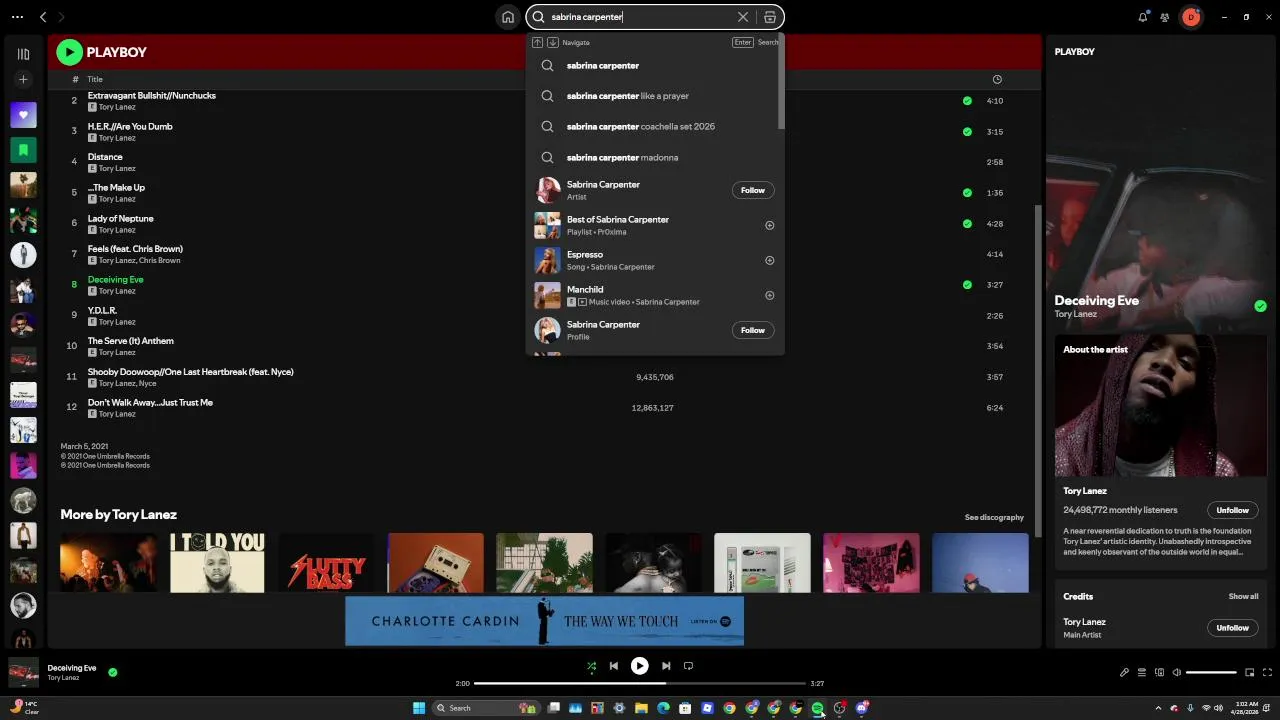Expand Your Library sidebar
Image resolution: width=1280 pixels, height=720 pixels.
[23, 54]
